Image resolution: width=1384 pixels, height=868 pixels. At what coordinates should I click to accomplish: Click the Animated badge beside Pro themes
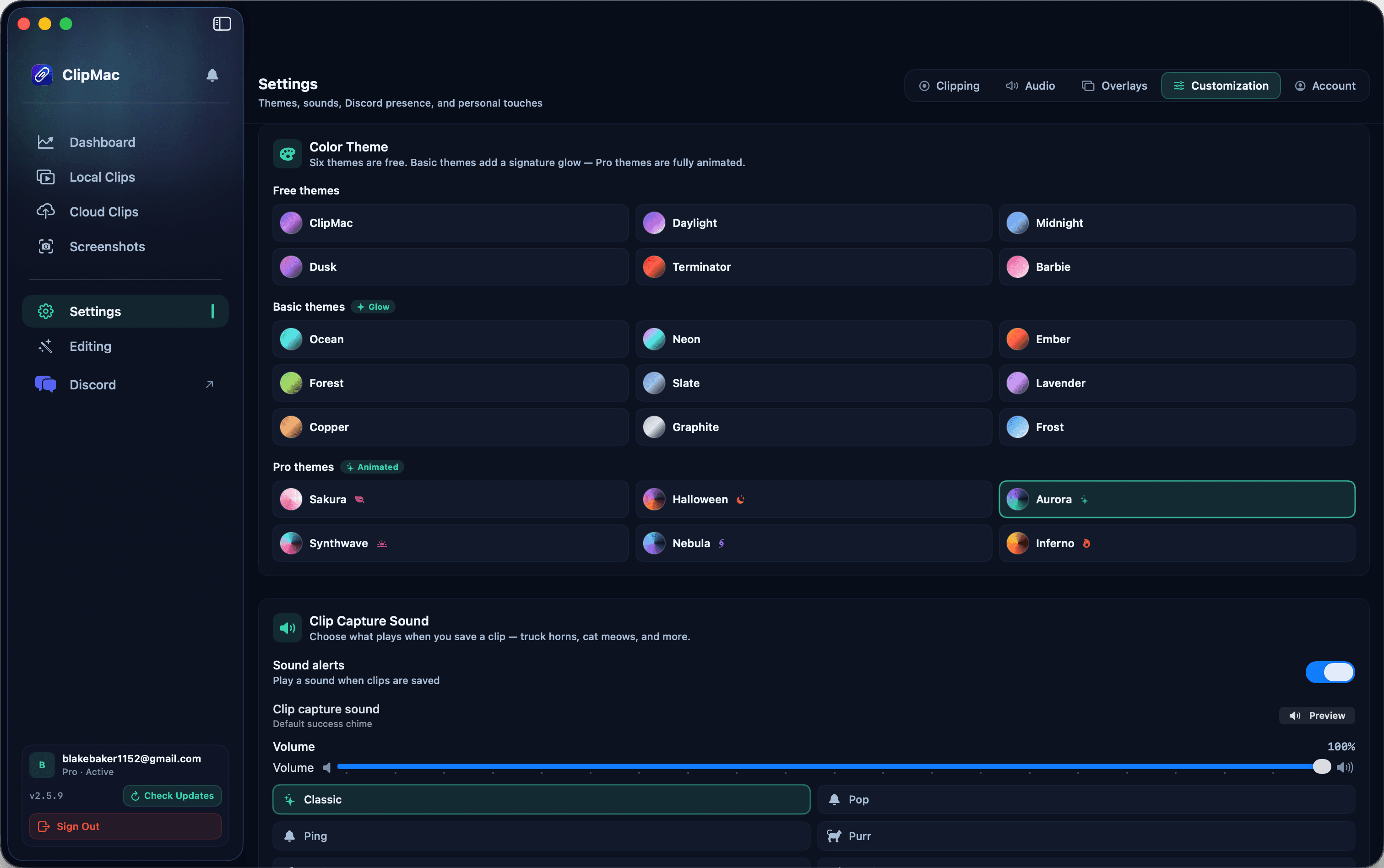pos(372,467)
